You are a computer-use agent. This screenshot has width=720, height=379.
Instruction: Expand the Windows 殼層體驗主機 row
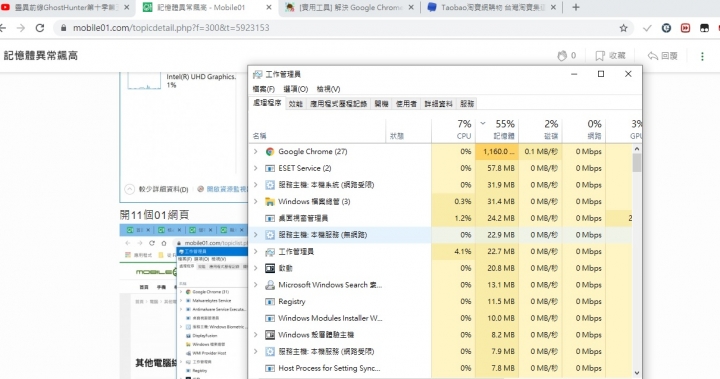256,335
